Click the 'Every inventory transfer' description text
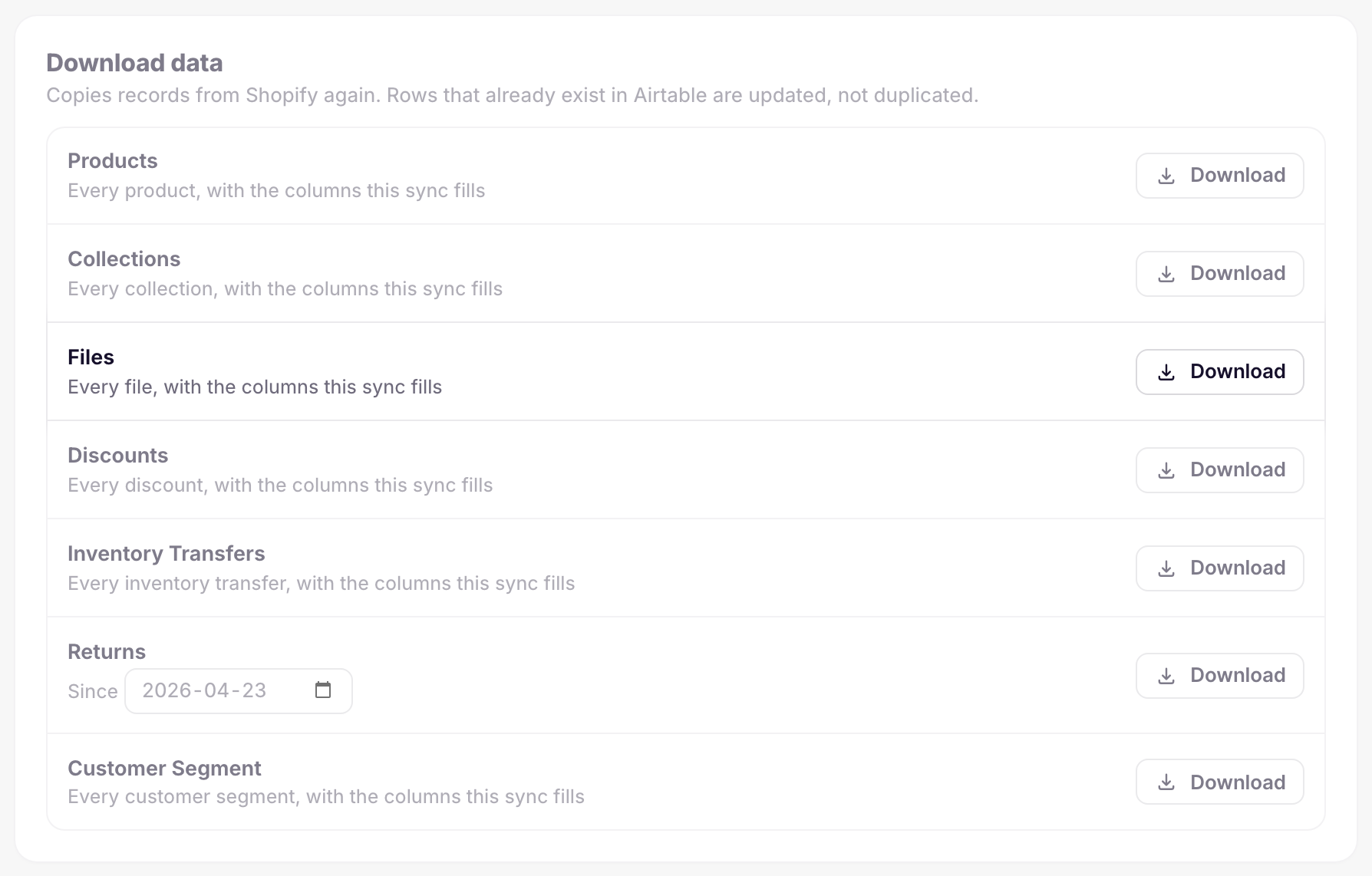1372x876 pixels. (x=322, y=584)
